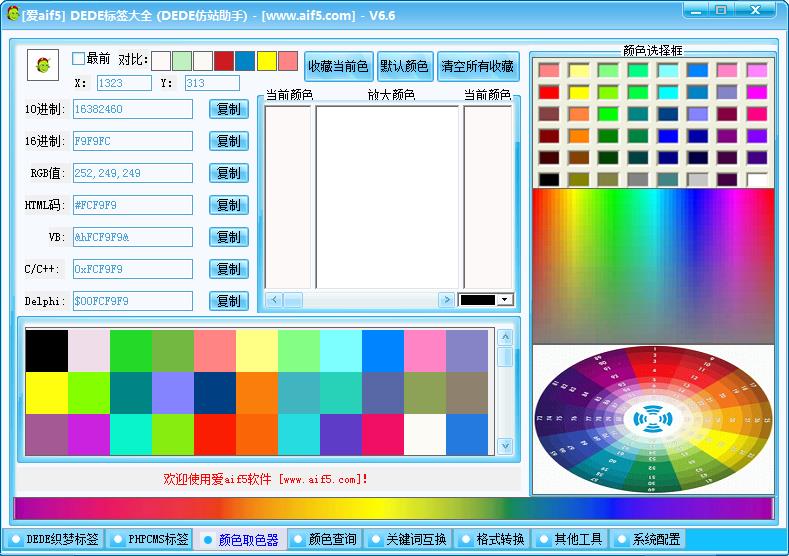Click the Y coordinate field
The width and height of the screenshot is (789, 556).
click(212, 83)
